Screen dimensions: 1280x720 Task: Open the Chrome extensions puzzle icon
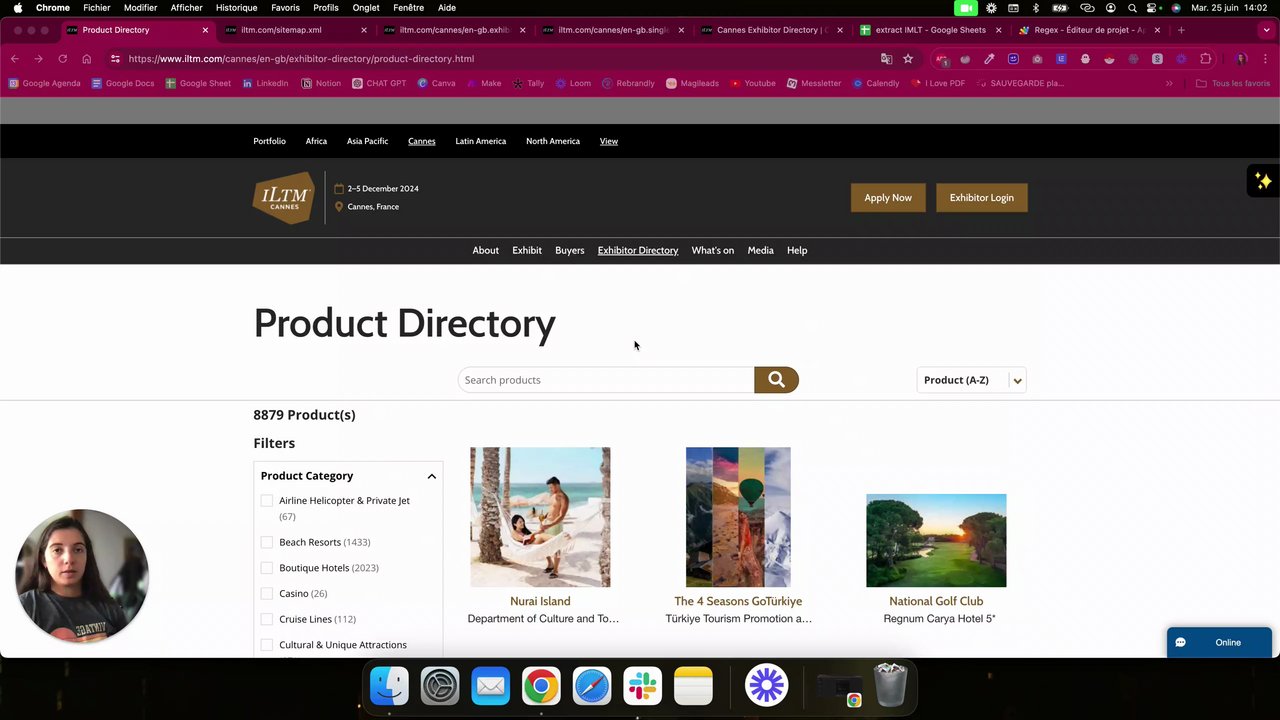[x=1205, y=59]
